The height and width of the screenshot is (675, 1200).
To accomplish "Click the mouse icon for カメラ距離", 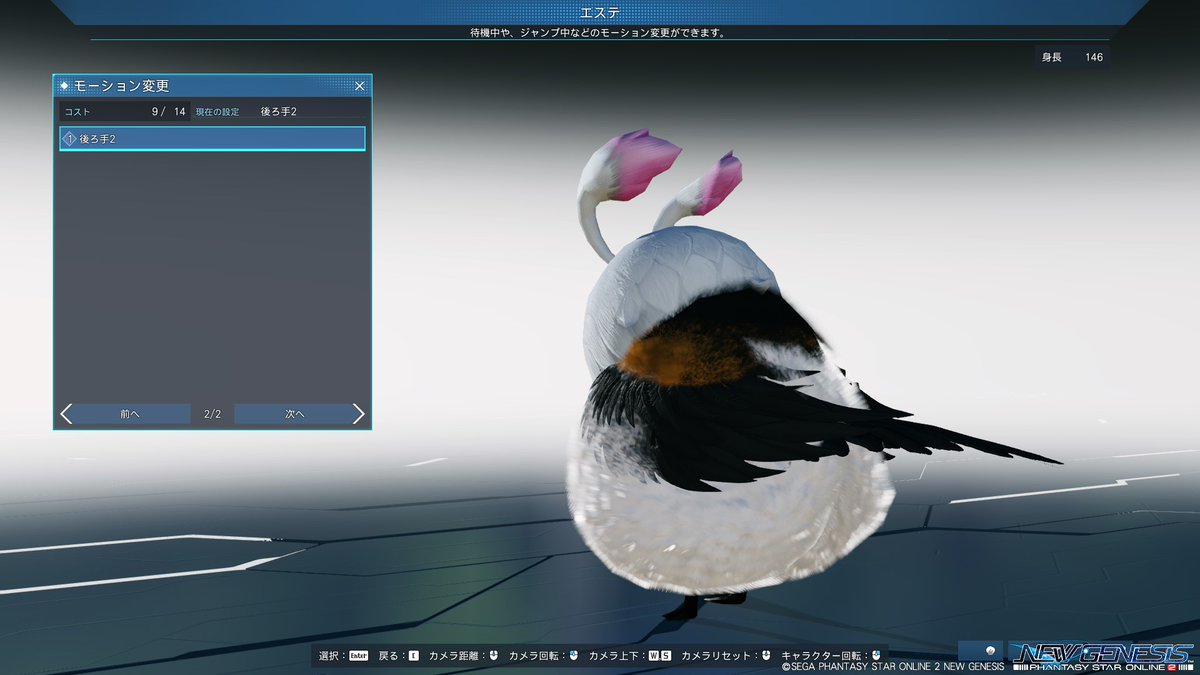I will coord(494,656).
